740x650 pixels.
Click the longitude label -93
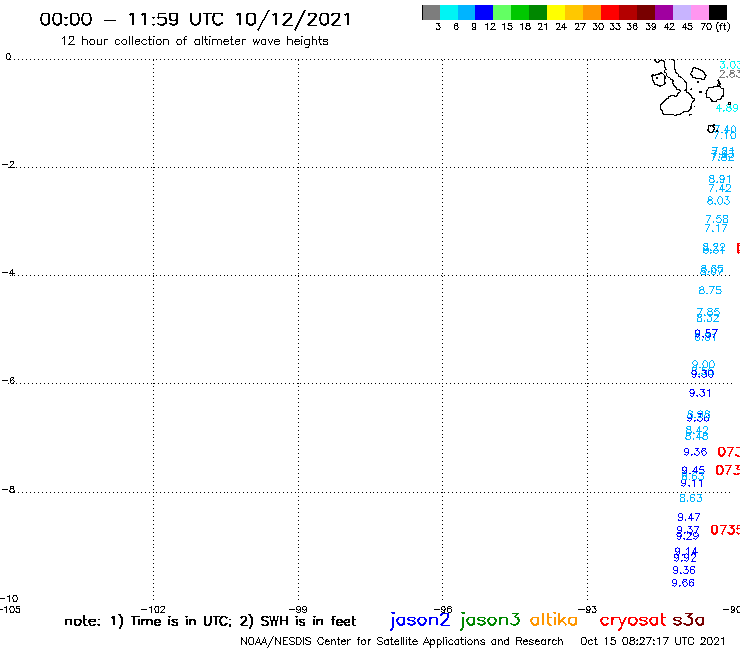[x=588, y=609]
